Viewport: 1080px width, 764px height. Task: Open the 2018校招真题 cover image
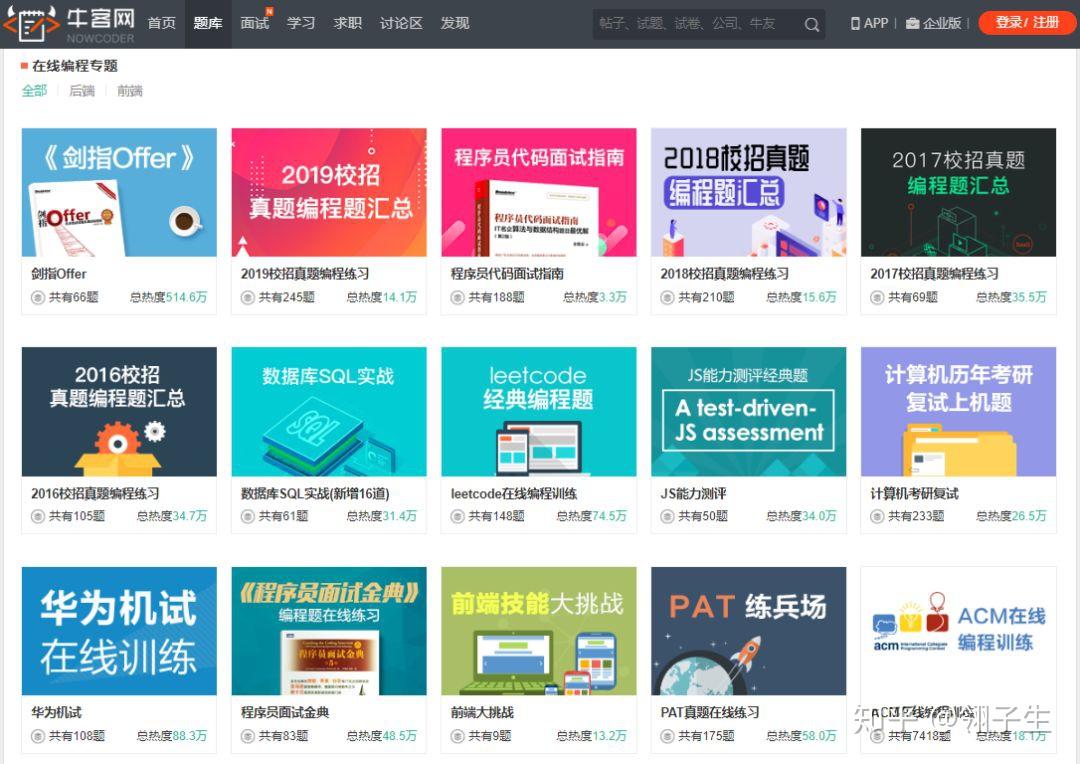[749, 192]
